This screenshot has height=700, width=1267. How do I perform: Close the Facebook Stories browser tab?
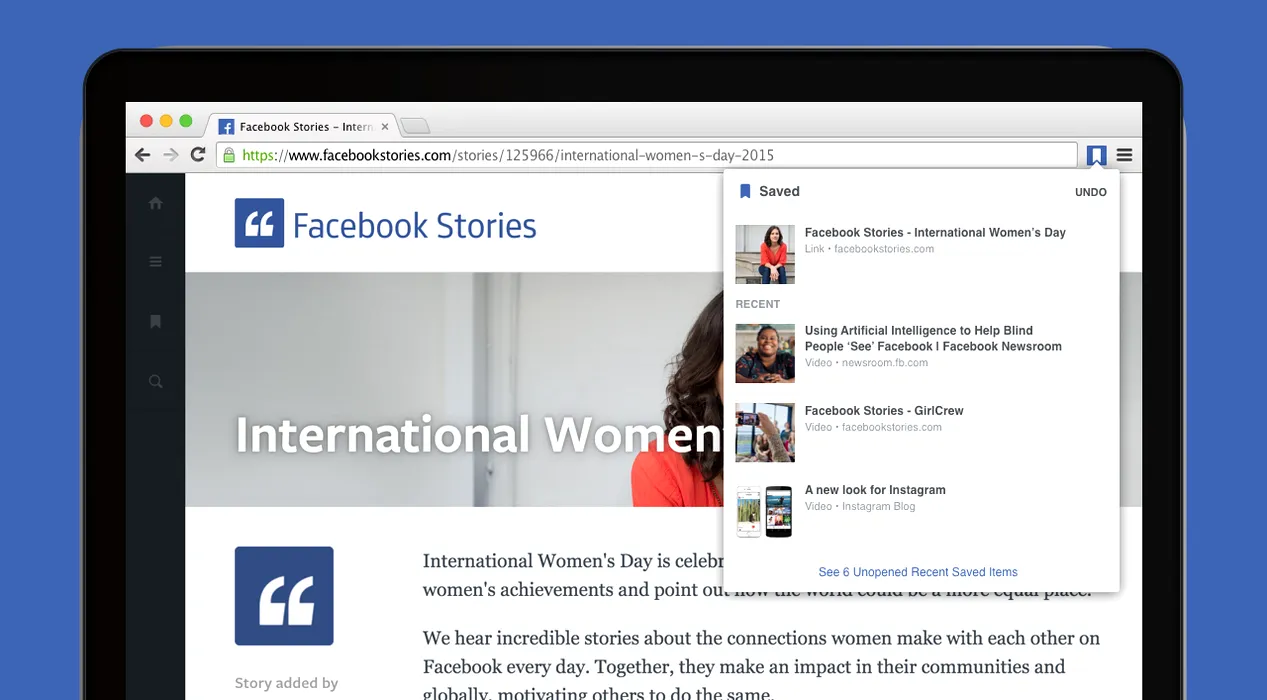point(385,127)
